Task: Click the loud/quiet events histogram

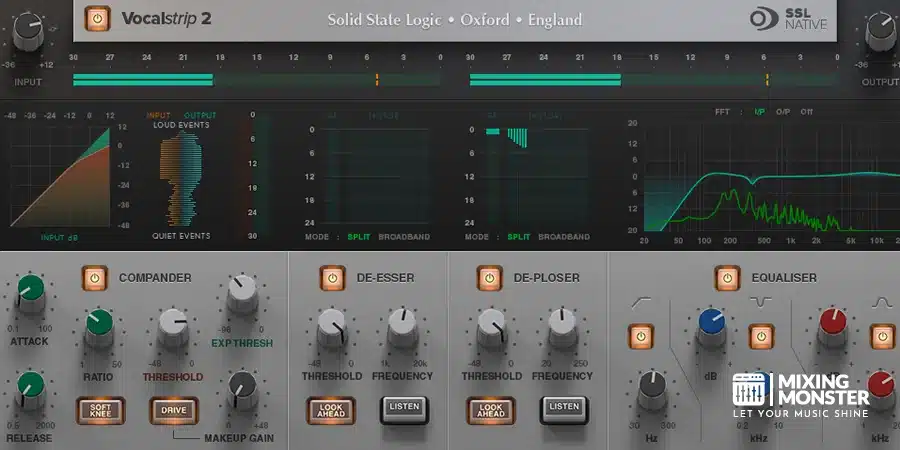Action: 181,179
